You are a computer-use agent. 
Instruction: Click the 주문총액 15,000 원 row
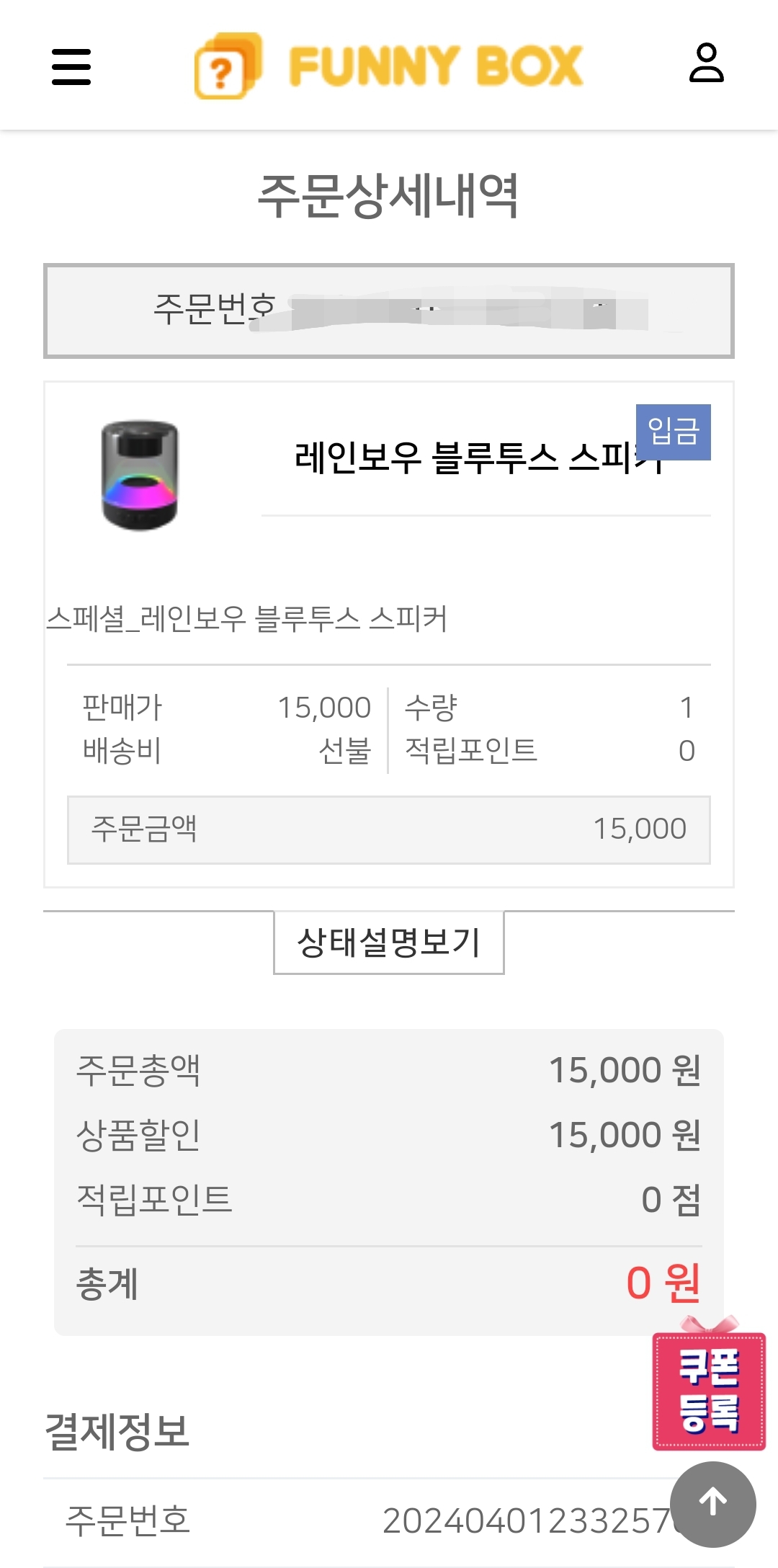[x=389, y=1070]
